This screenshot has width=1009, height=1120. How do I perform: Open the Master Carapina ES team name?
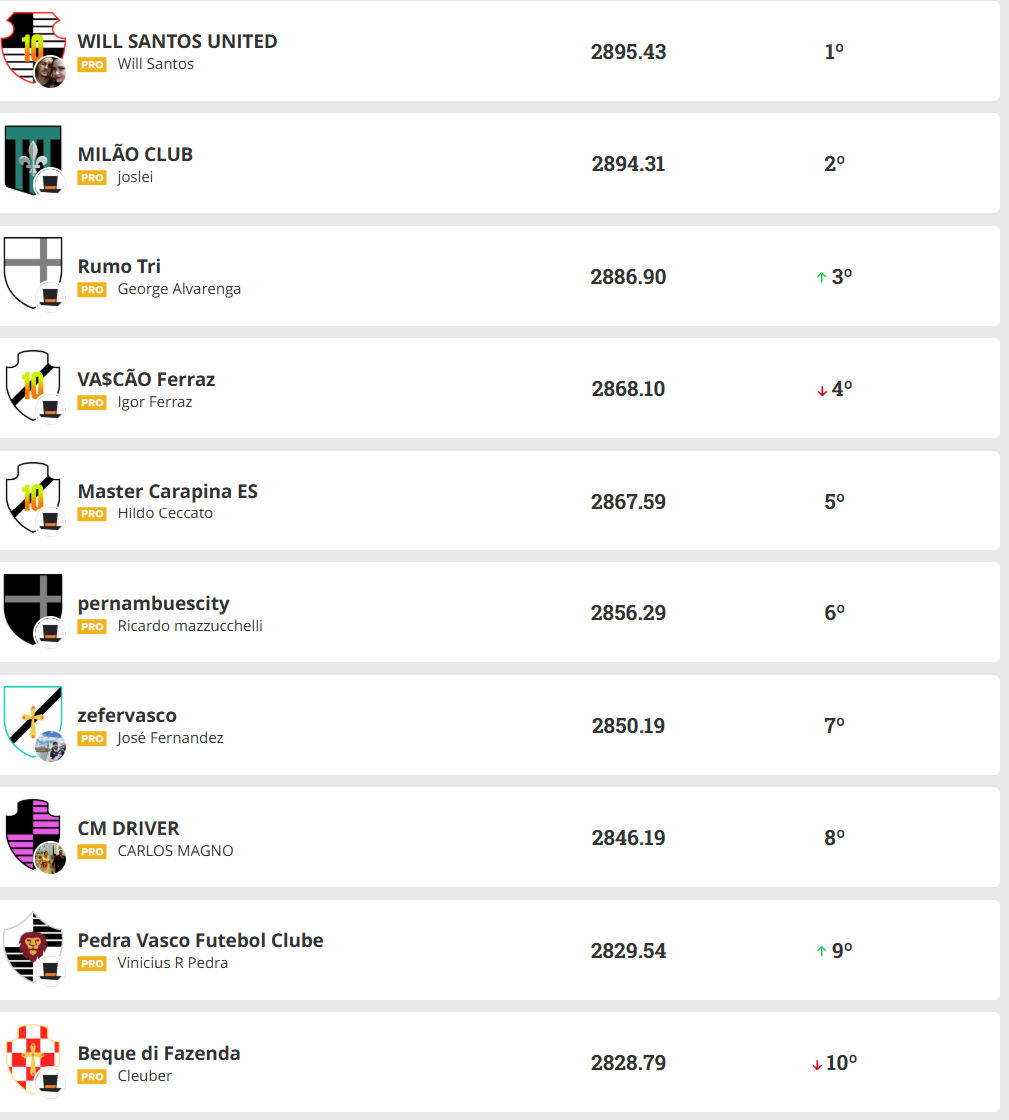click(167, 491)
